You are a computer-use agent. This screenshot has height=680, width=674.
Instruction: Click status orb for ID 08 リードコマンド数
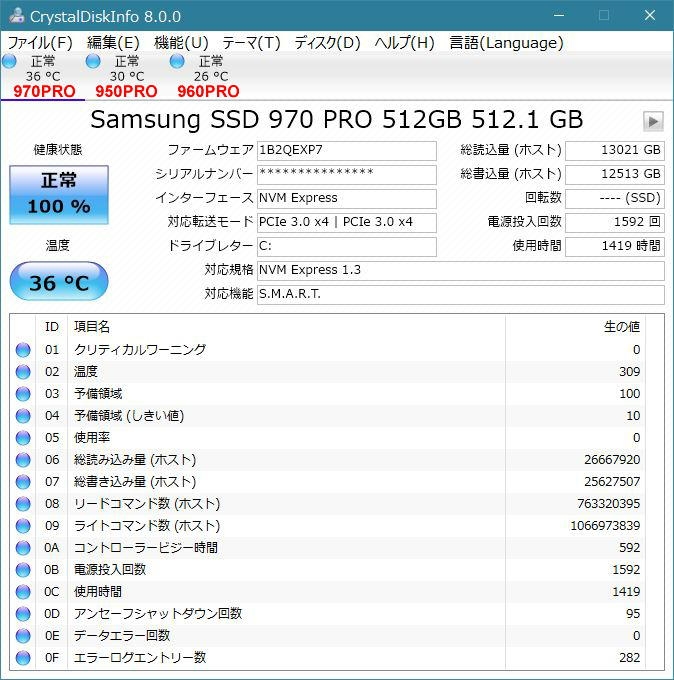point(23,504)
